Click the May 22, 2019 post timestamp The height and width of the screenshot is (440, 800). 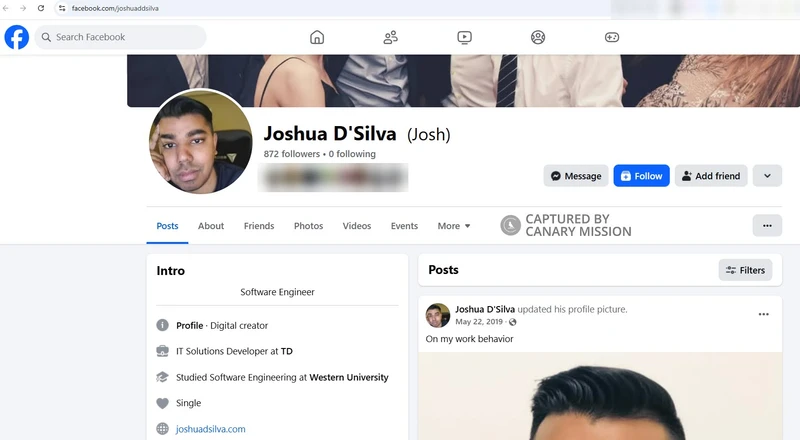[x=479, y=322]
